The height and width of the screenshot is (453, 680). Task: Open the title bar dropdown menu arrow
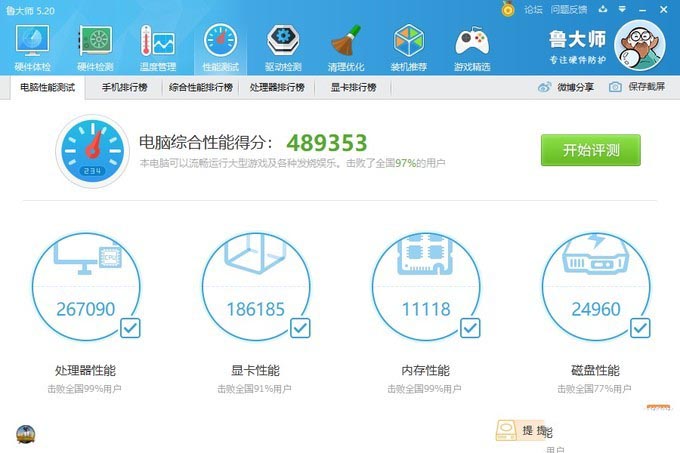622,9
